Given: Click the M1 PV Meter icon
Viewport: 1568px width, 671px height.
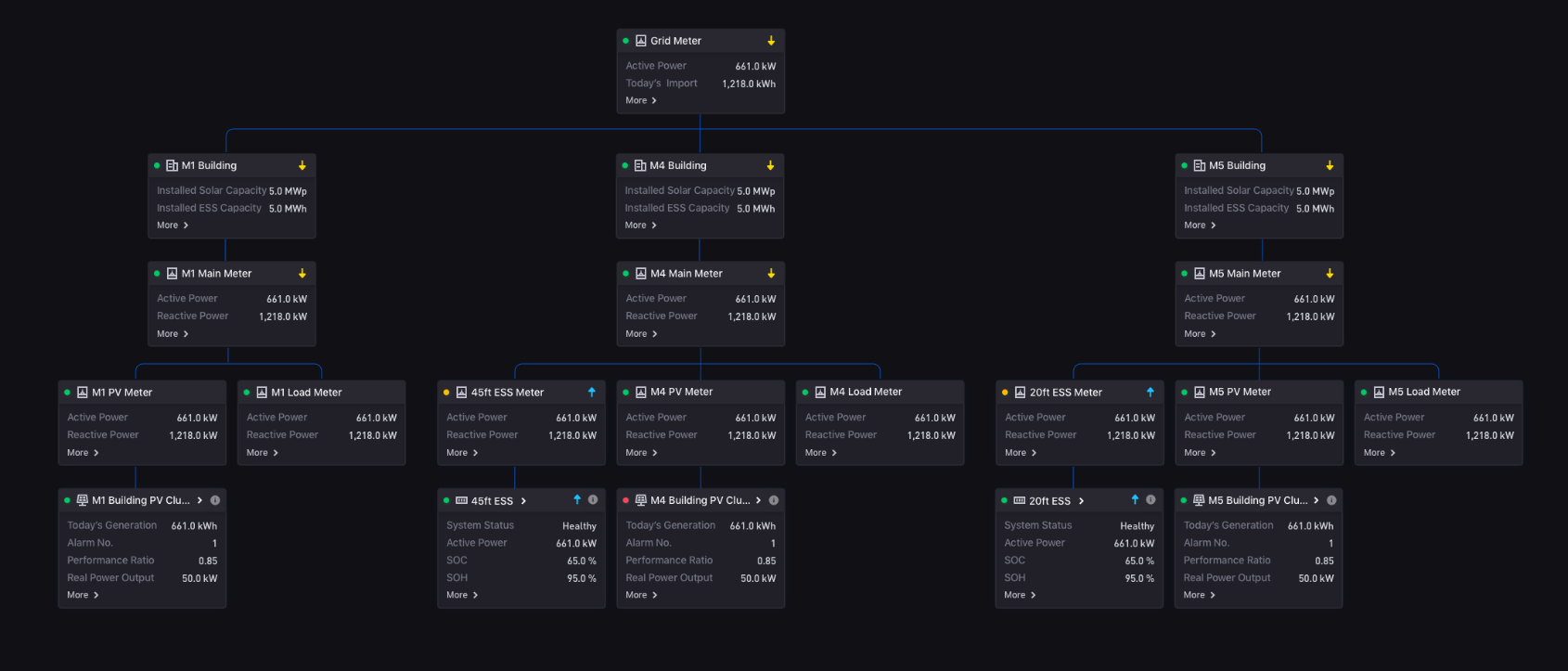Looking at the screenshot, I should click(x=83, y=393).
